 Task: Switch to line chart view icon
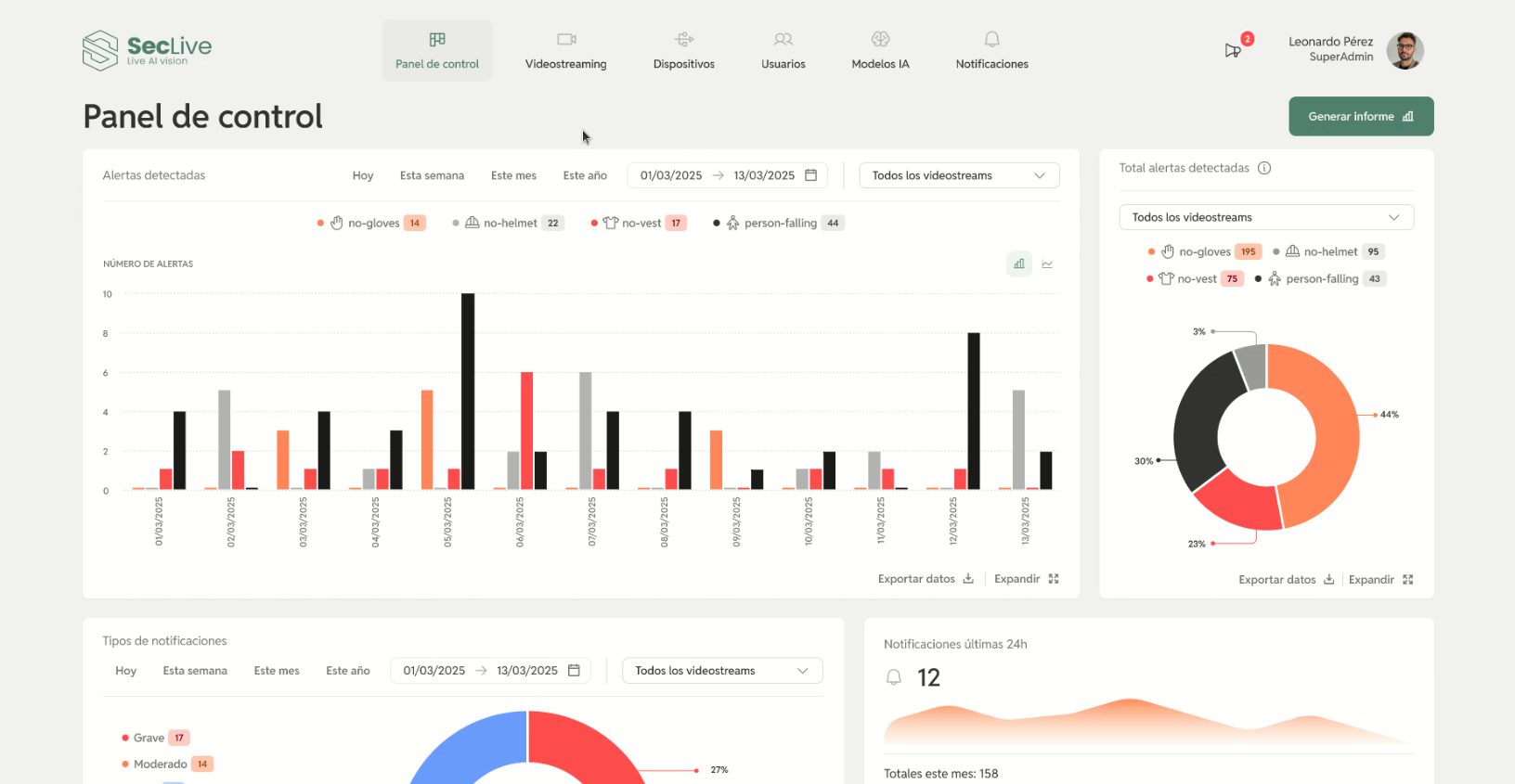point(1047,264)
